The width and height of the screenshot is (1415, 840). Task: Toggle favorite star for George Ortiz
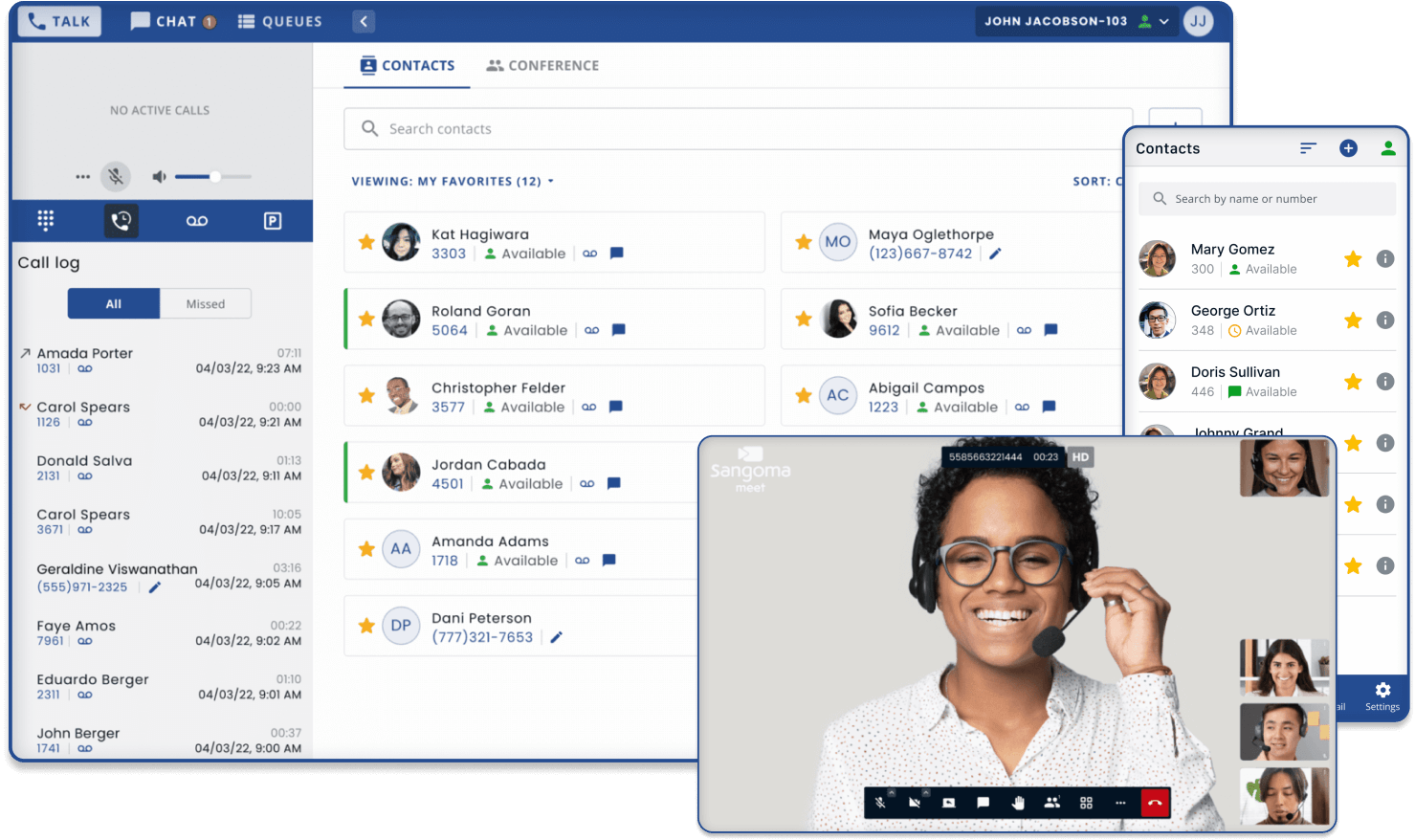tap(1353, 321)
